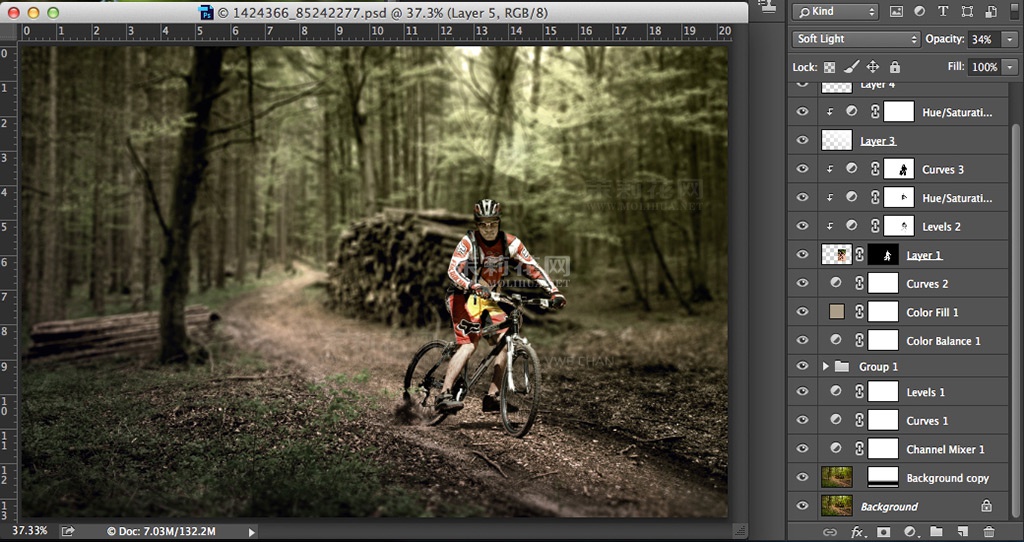Image resolution: width=1024 pixels, height=542 pixels.
Task: Click the 37.33% zoom field
Action: 30,530
